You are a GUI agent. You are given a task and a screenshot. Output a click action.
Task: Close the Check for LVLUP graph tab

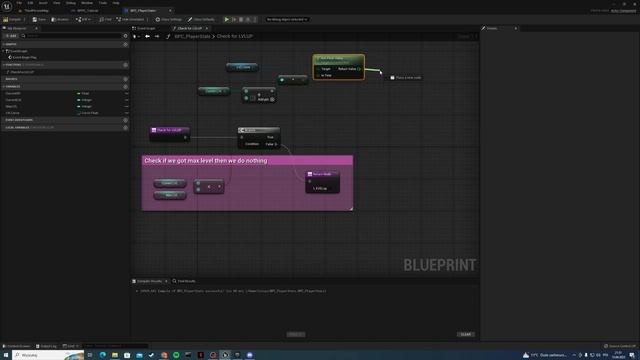207,29
